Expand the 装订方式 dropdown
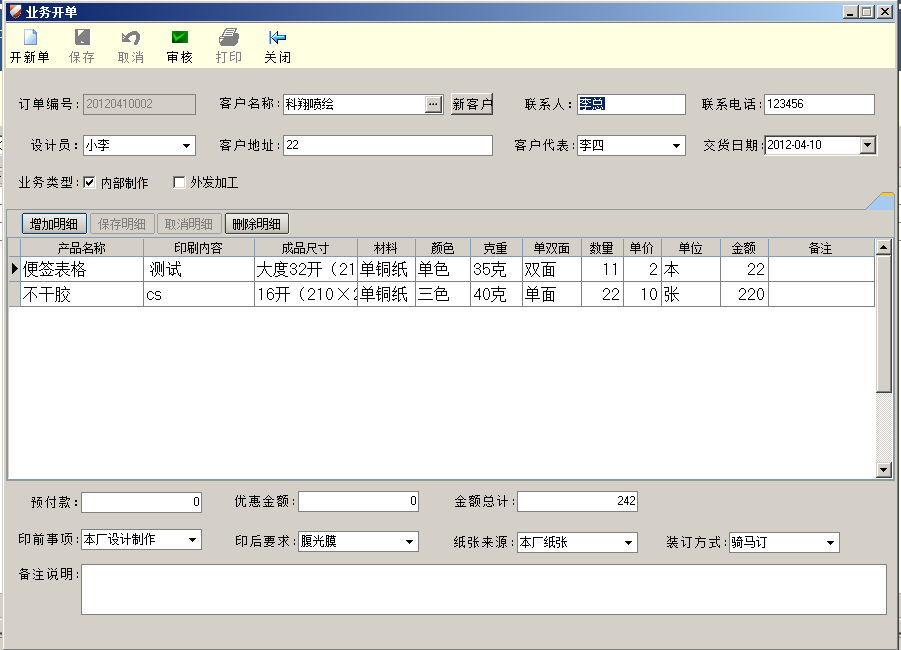This screenshot has width=901, height=650. (x=830, y=542)
